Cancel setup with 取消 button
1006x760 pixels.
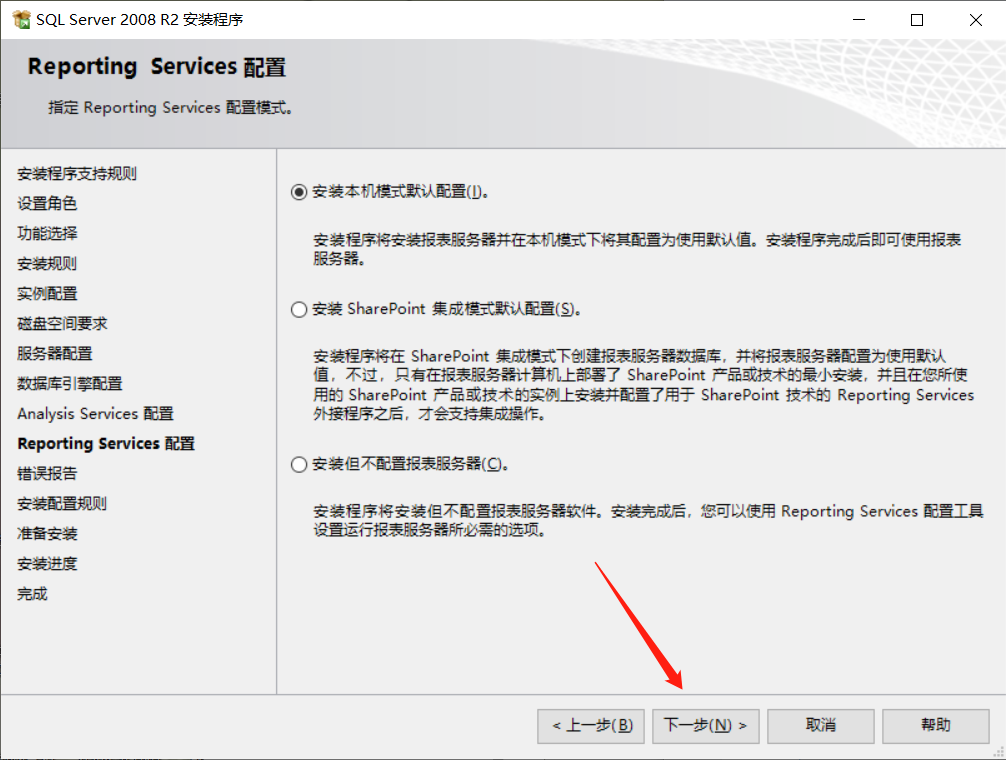coord(821,726)
